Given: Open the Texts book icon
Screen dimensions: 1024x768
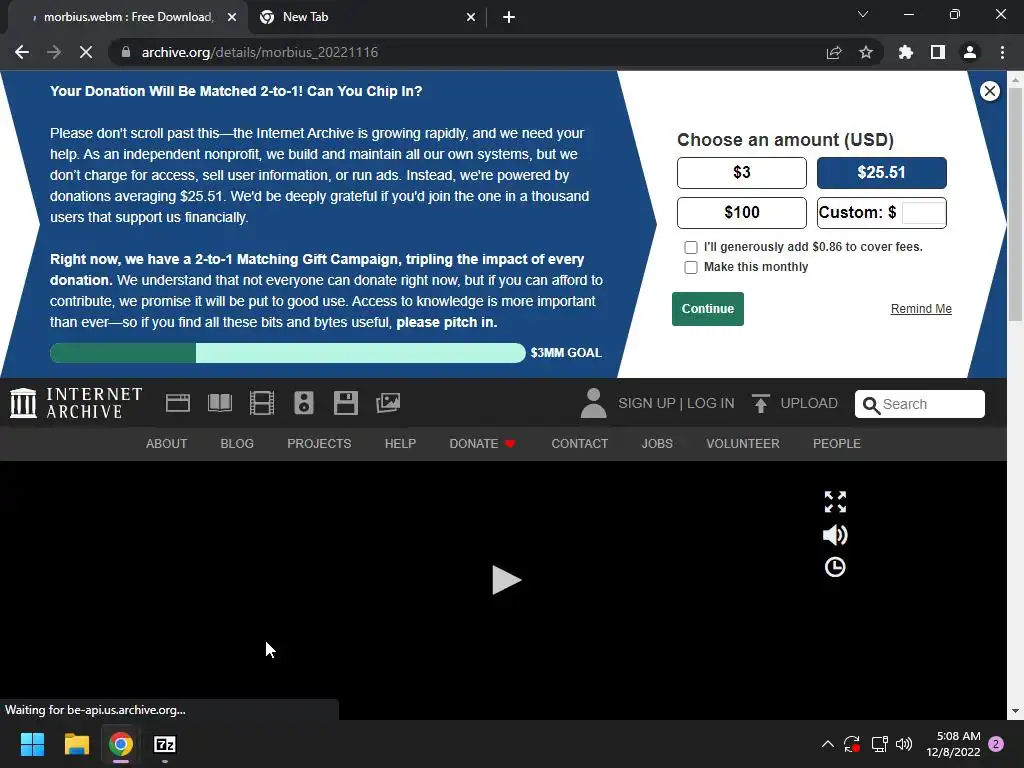Looking at the screenshot, I should point(219,403).
